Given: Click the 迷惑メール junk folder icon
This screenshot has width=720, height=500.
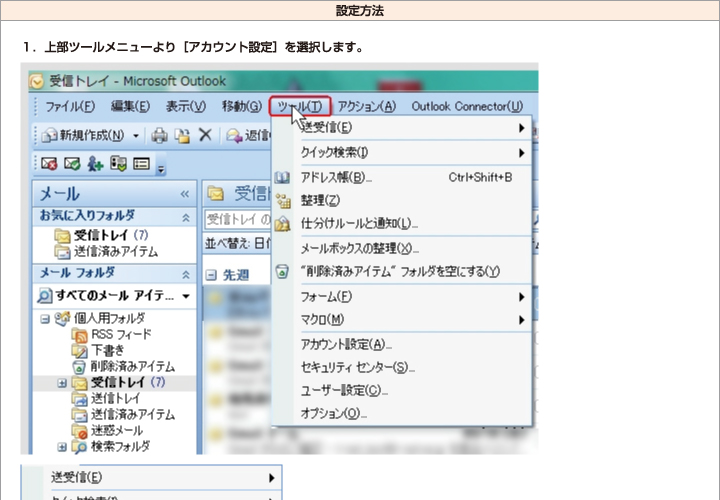Looking at the screenshot, I should (x=80, y=431).
